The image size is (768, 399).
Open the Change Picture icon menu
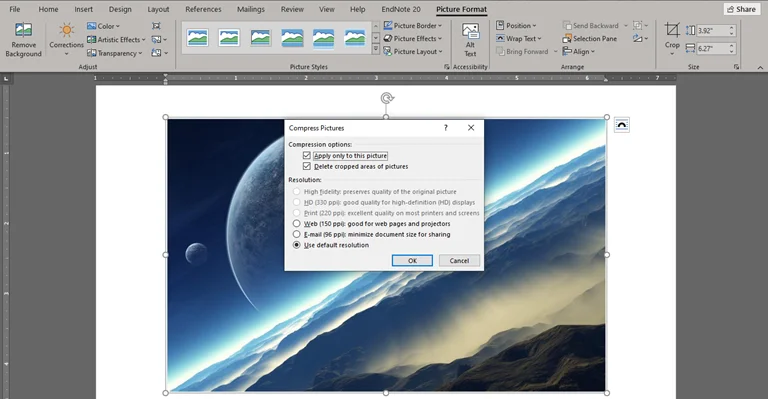(159, 39)
